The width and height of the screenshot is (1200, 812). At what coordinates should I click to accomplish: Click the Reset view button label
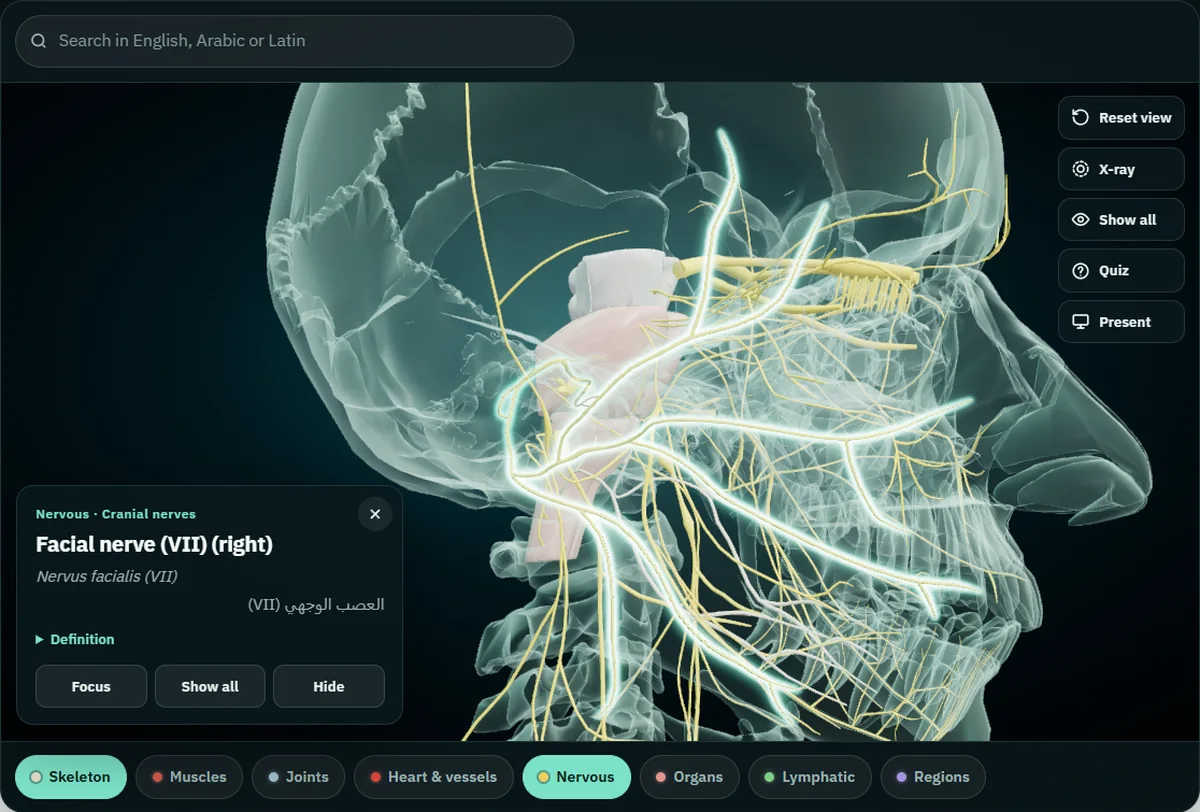[x=1135, y=118]
